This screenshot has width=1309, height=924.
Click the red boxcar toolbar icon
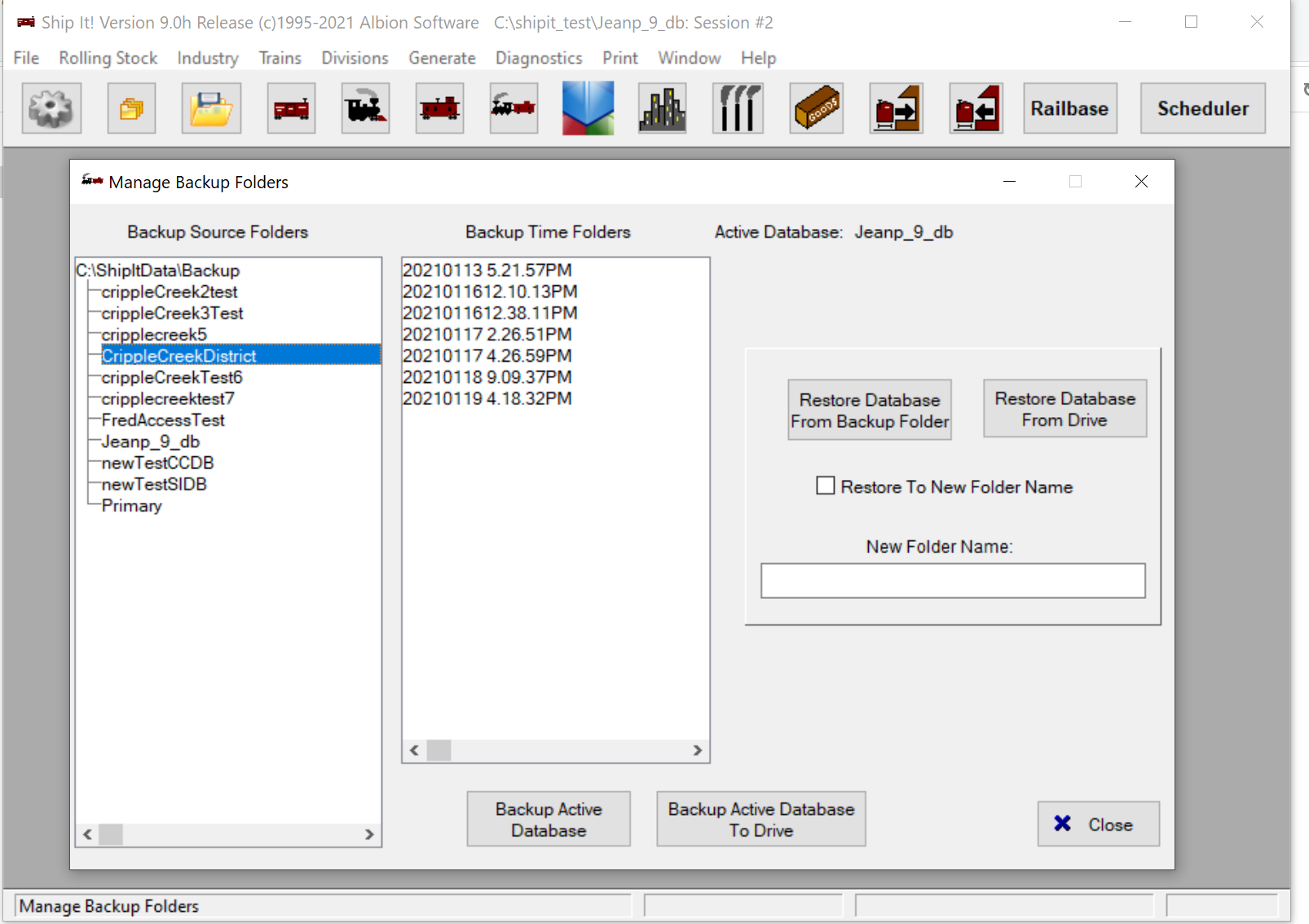coord(291,108)
